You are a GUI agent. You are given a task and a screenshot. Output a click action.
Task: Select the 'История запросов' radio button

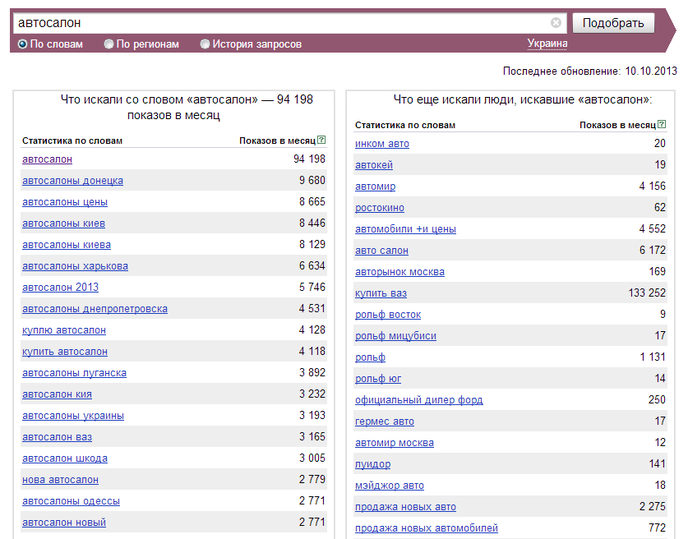204,44
